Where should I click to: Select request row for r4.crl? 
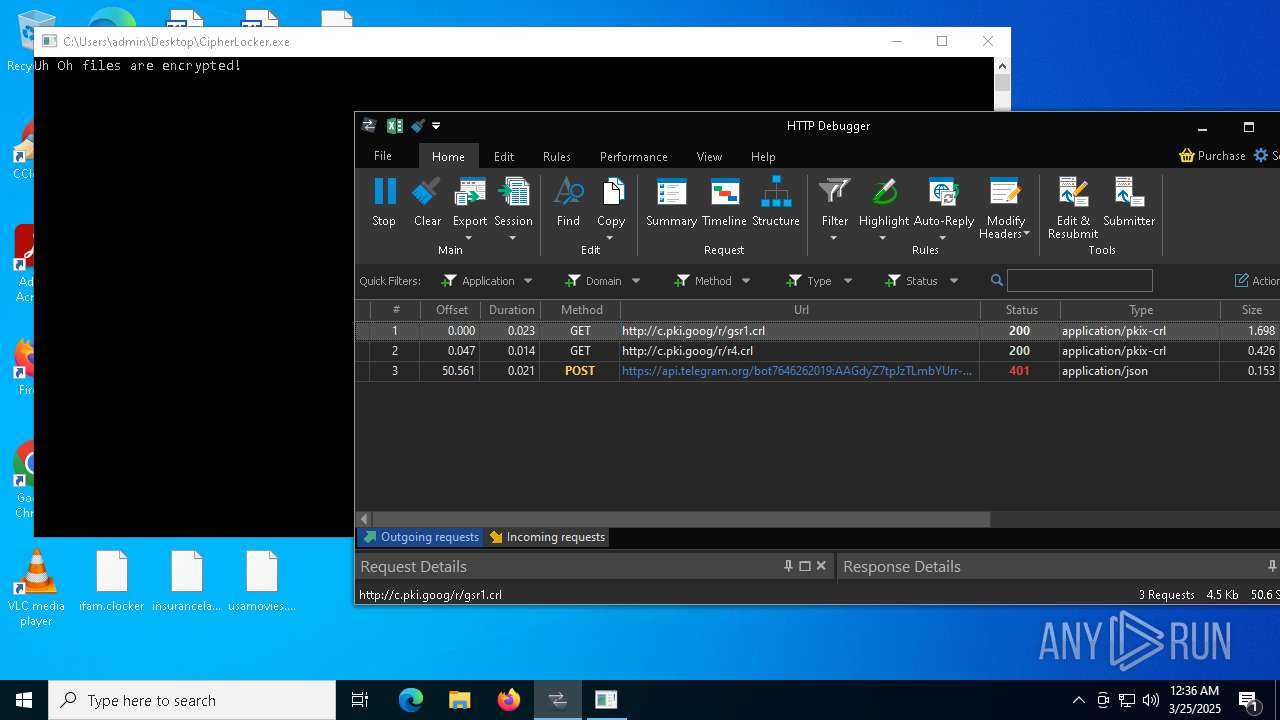coord(817,350)
